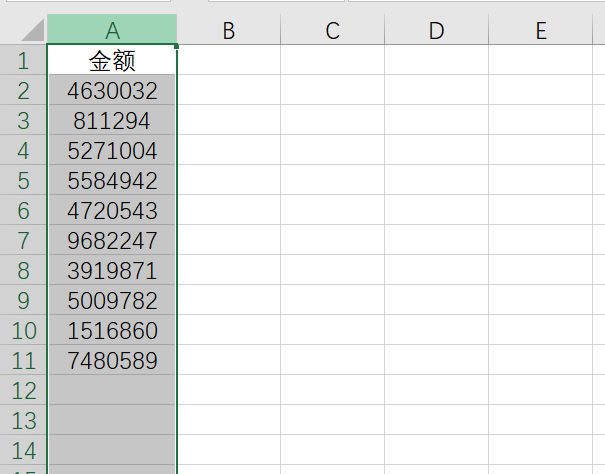
Task: Click cell containing 7480589
Action: (112, 360)
